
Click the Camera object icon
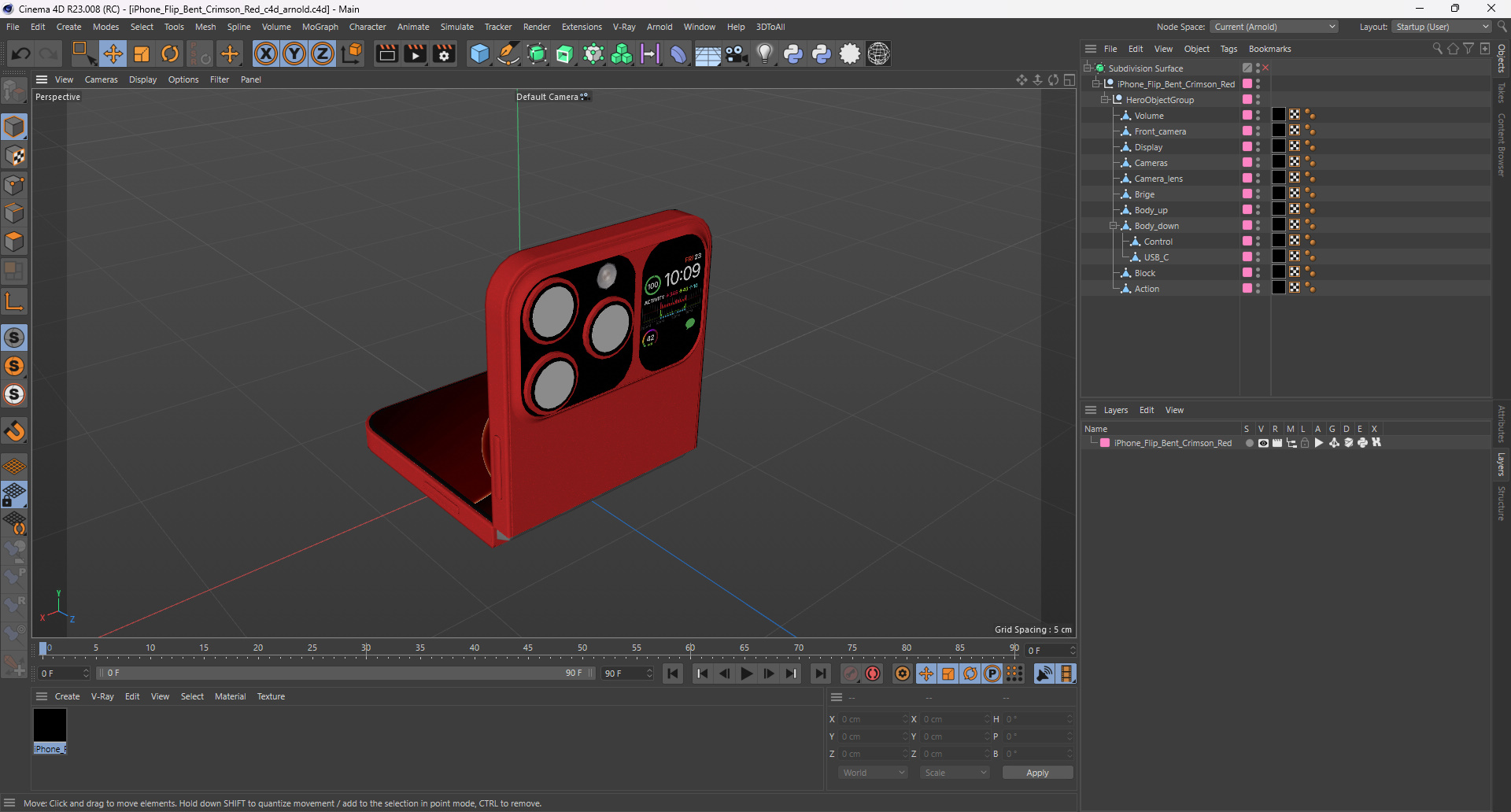click(736, 54)
